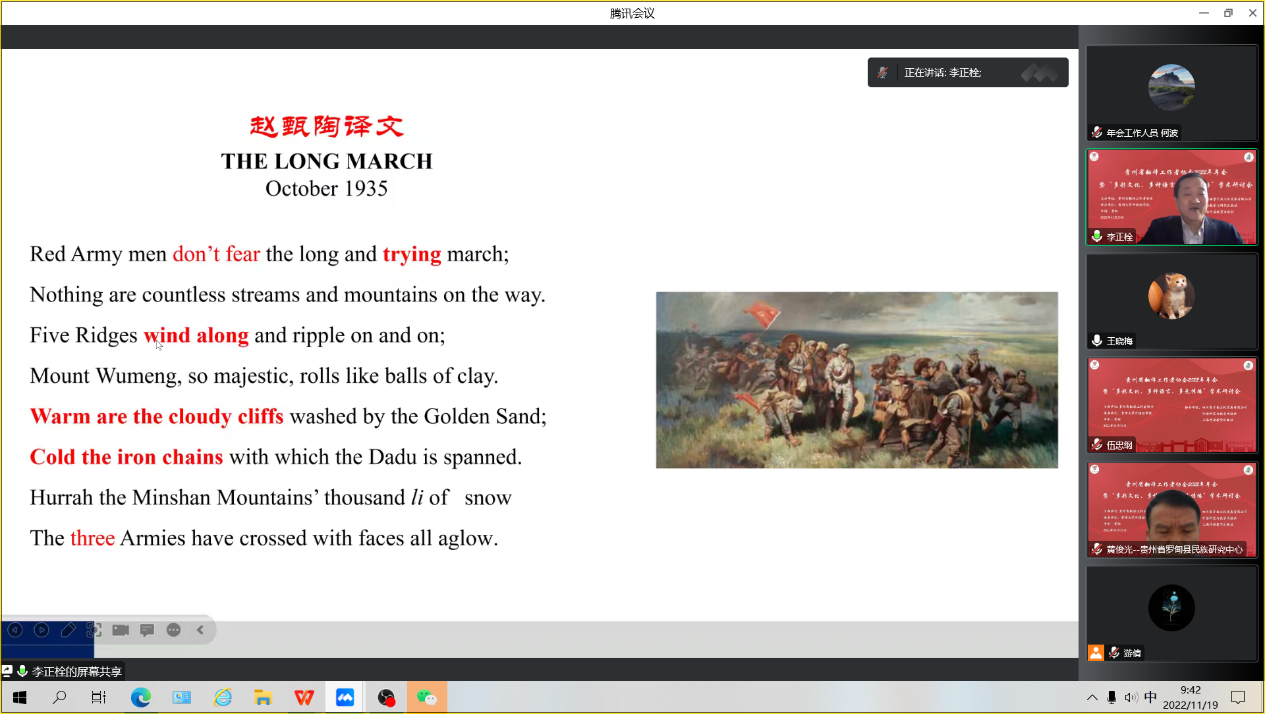This screenshot has height=714, width=1265.
Task: Open Windows search from the taskbar
Action: 59,698
